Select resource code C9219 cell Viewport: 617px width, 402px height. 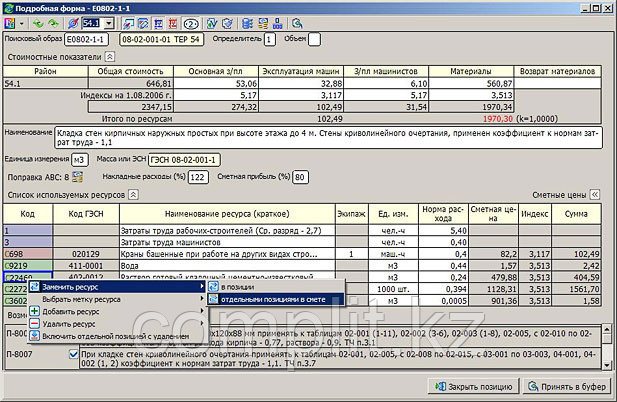pos(28,266)
